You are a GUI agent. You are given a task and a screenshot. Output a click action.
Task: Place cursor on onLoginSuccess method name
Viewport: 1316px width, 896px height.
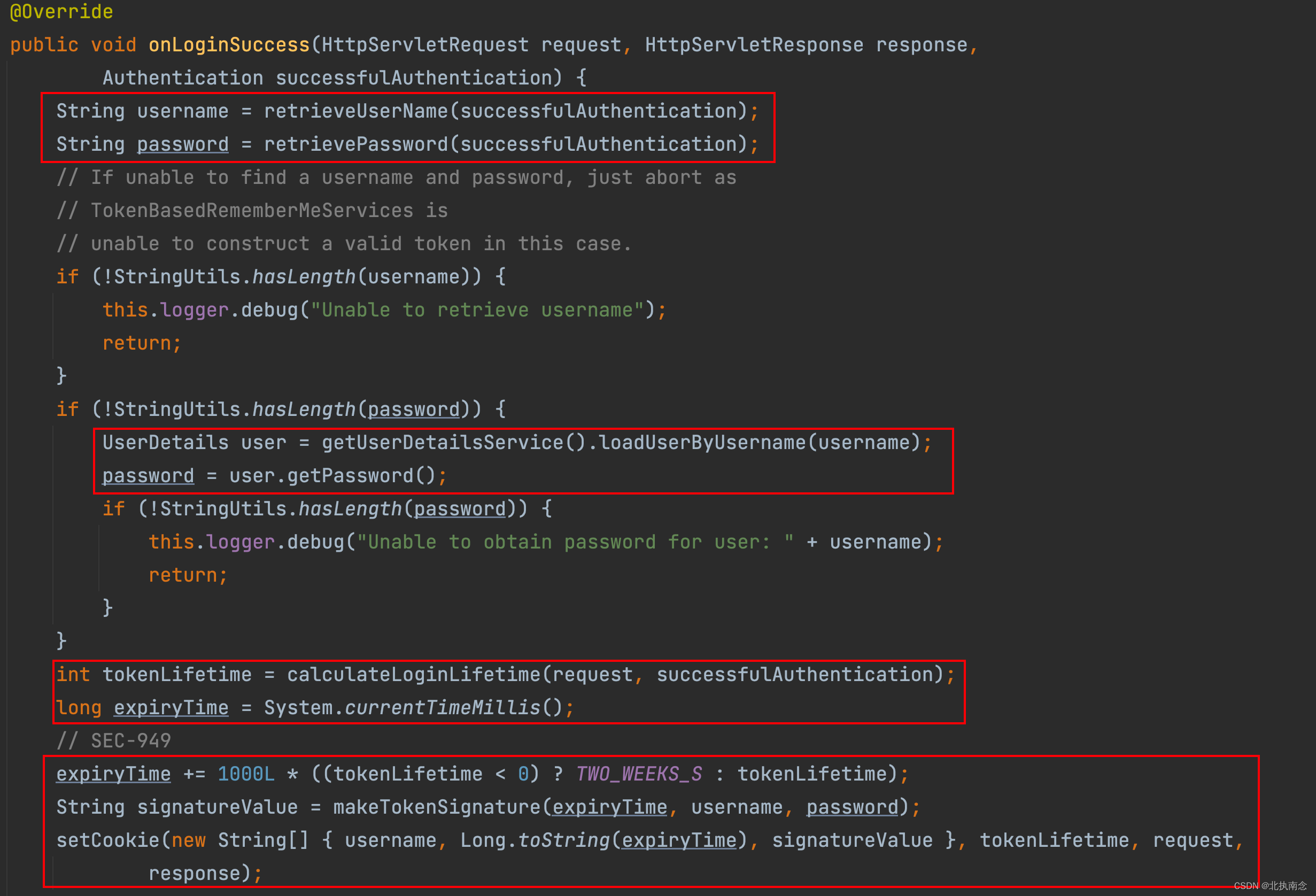tap(229, 45)
